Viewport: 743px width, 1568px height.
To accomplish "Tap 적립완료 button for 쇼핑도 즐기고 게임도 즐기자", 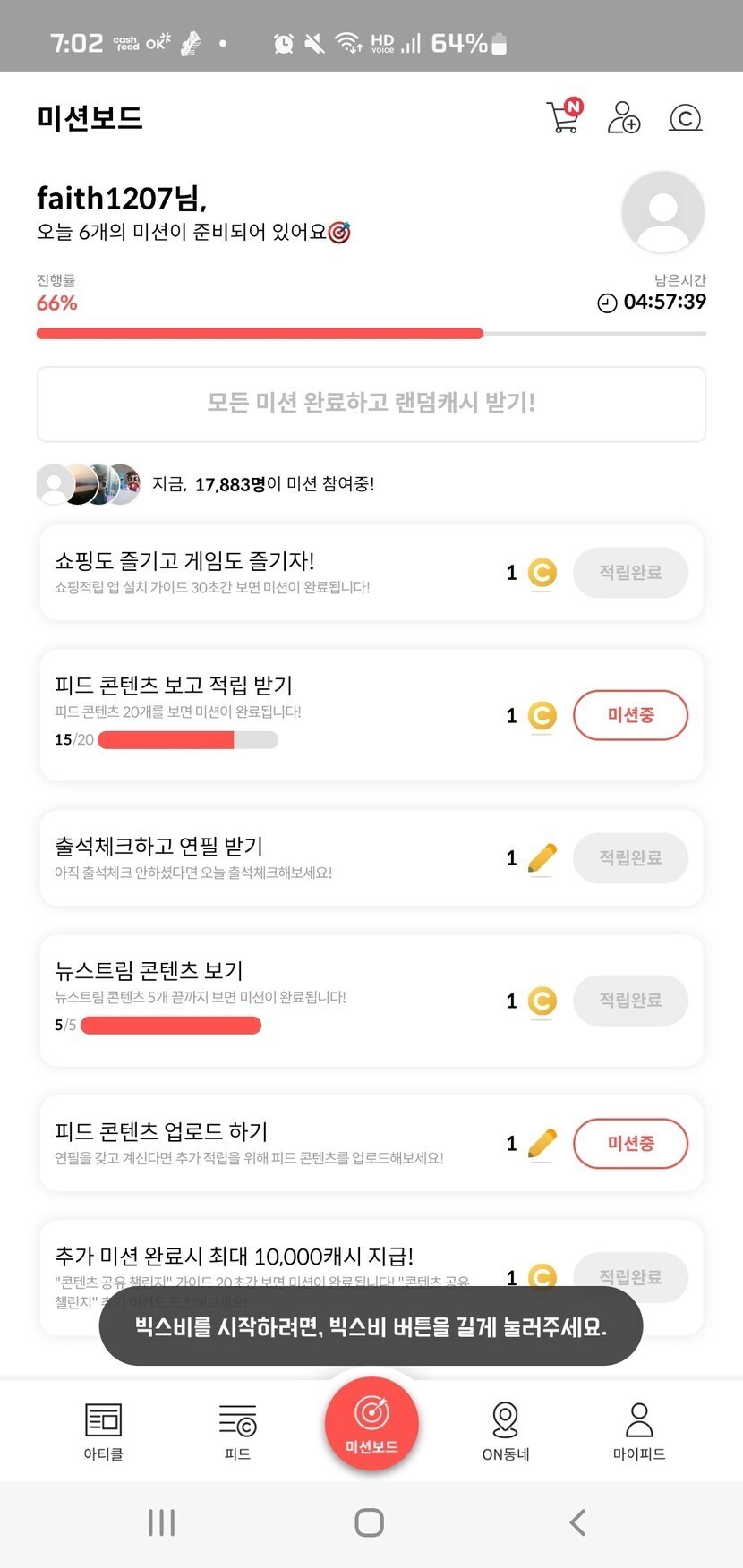I will tap(630, 573).
